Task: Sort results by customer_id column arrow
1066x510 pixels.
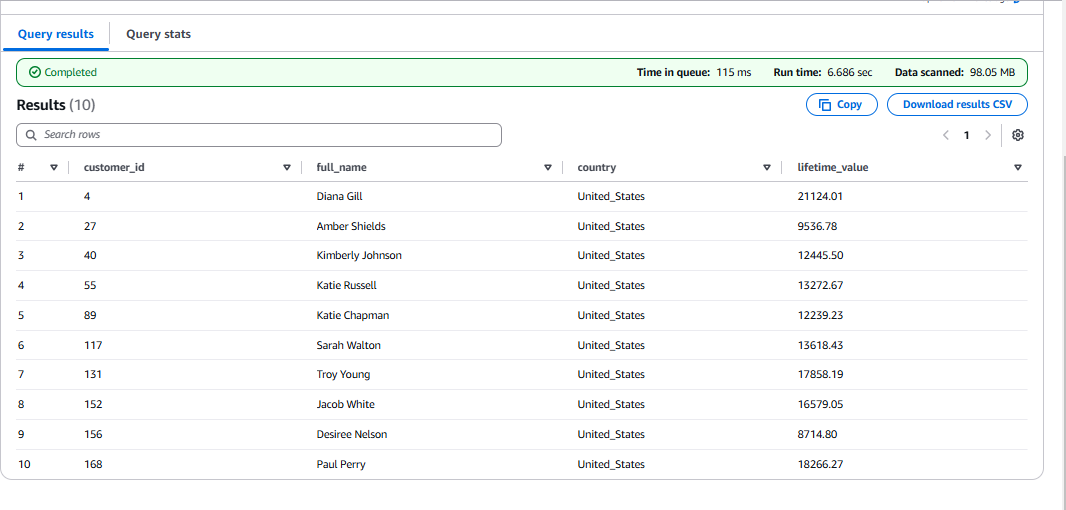Action: click(x=287, y=168)
